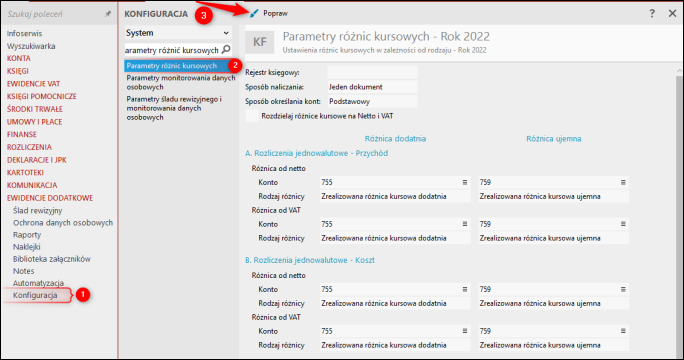This screenshot has height=360, width=684.
Task: Open Sposób określania kont Podstawowy field
Action: [x=372, y=101]
